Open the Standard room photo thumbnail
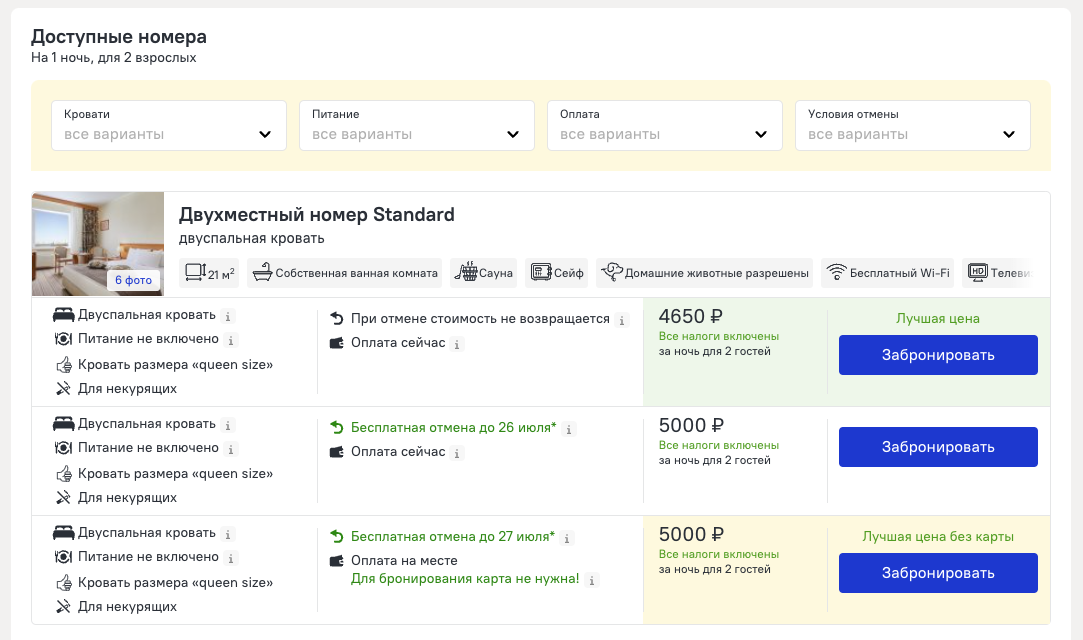 click(x=97, y=244)
